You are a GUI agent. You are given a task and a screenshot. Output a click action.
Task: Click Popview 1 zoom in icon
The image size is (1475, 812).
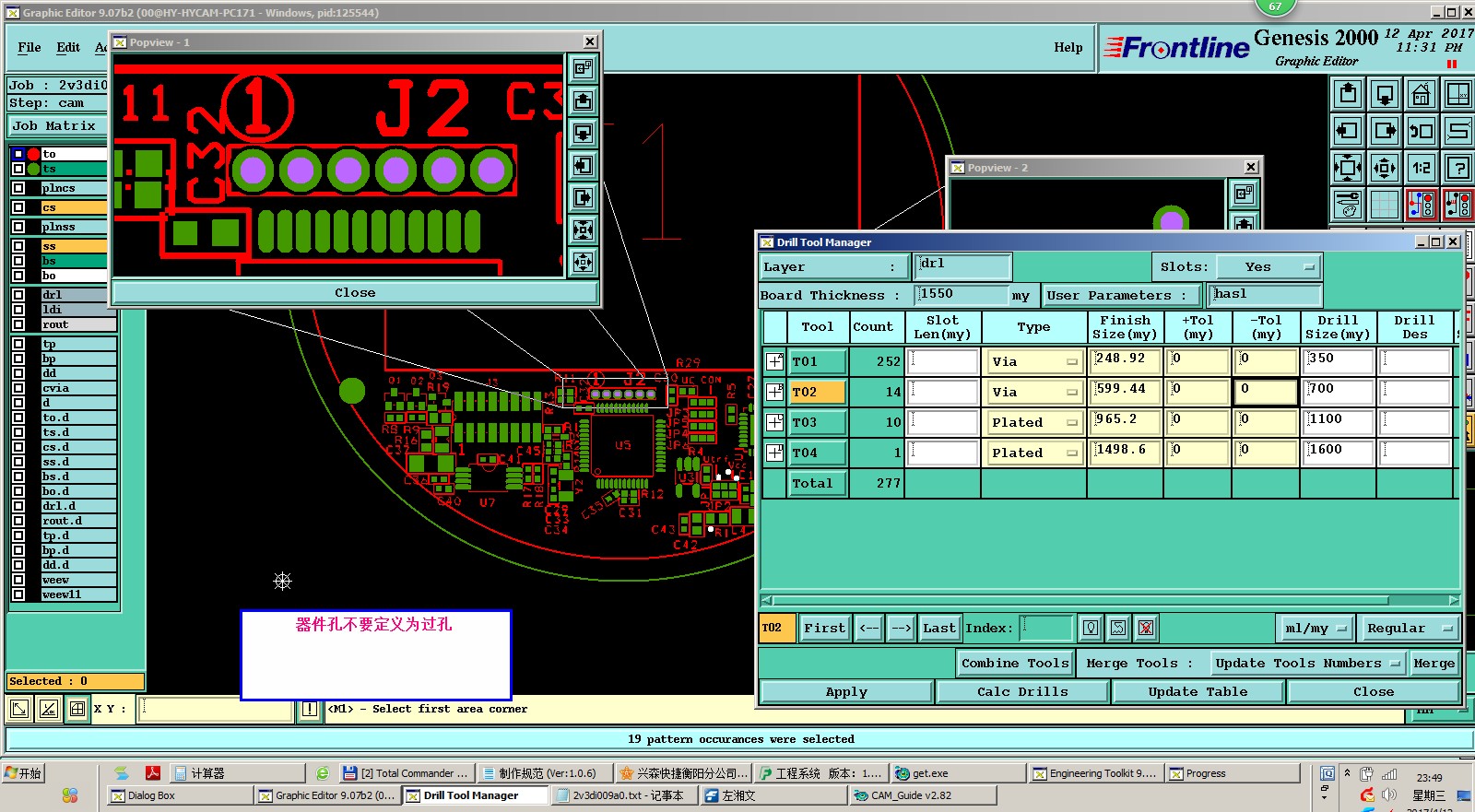click(x=583, y=229)
